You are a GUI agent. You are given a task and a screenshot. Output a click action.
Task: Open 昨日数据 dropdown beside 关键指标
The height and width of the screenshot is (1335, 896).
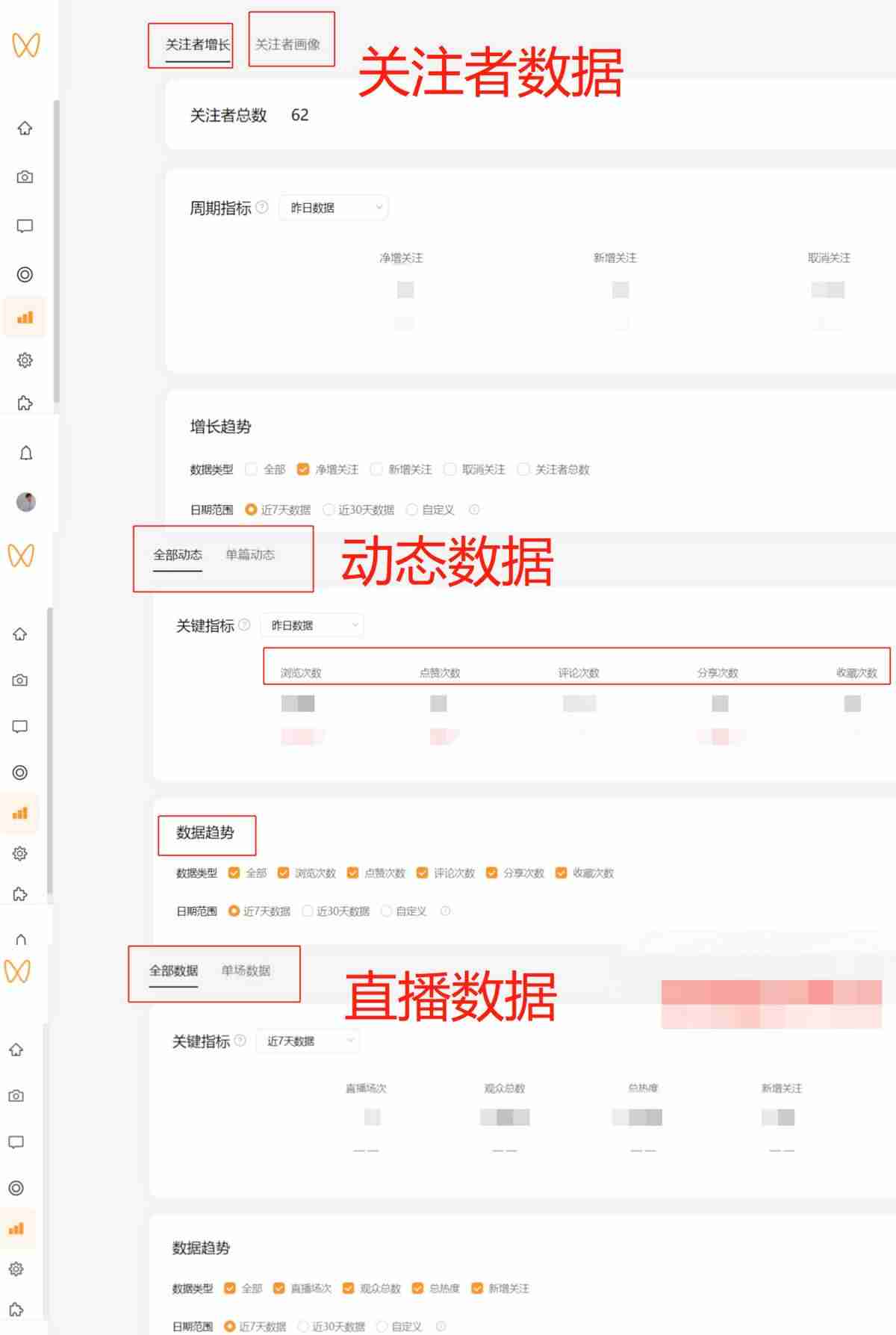[312, 625]
